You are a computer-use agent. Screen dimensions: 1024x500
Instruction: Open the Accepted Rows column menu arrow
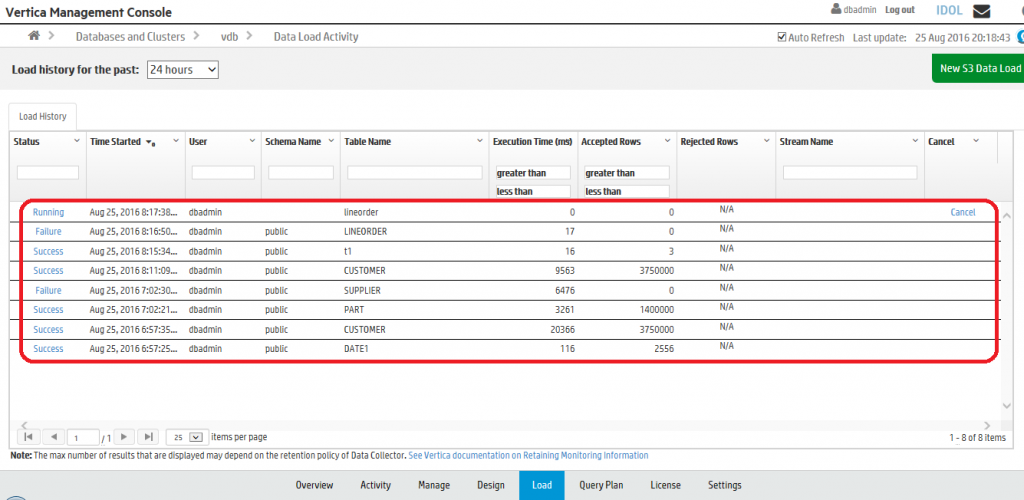(667, 141)
